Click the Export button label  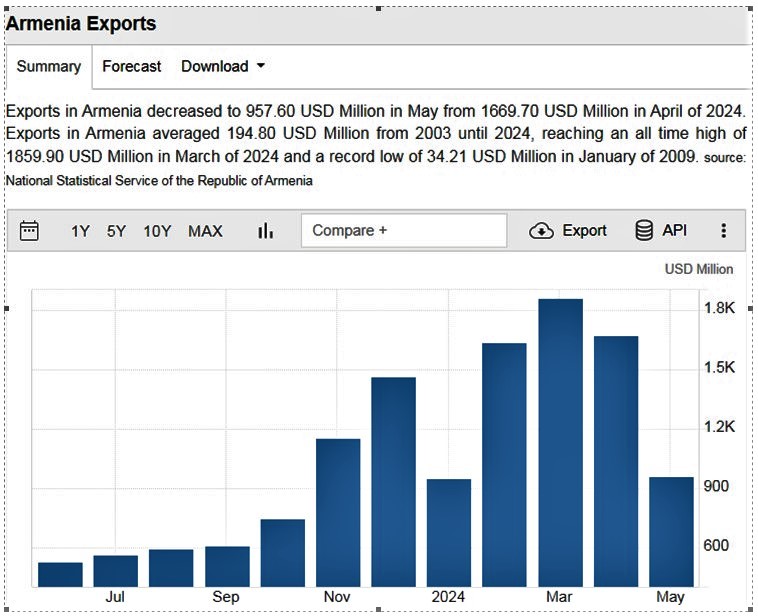tap(584, 231)
